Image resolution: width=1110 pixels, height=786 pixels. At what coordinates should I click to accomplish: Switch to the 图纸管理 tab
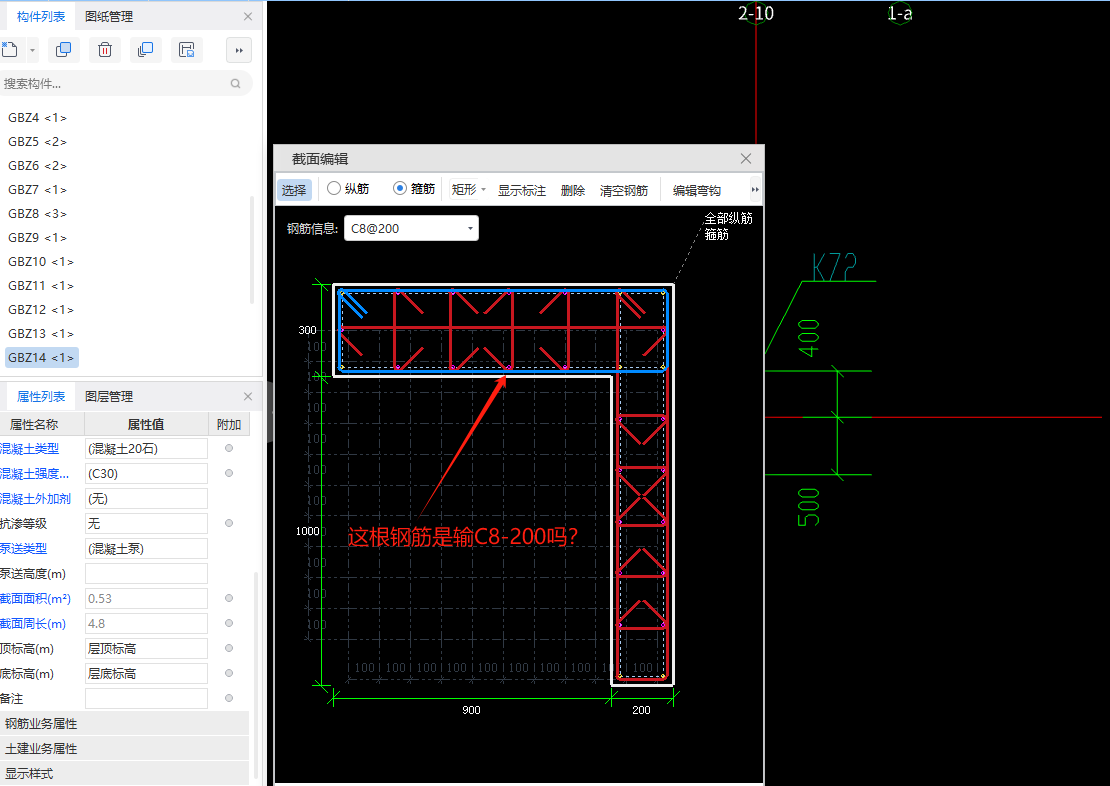[x=109, y=16]
